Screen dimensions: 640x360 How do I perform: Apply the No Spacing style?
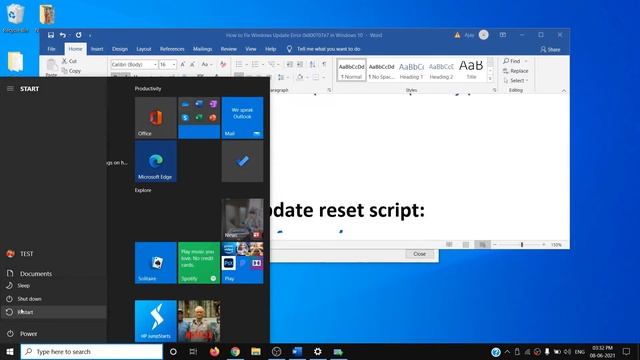coord(382,70)
